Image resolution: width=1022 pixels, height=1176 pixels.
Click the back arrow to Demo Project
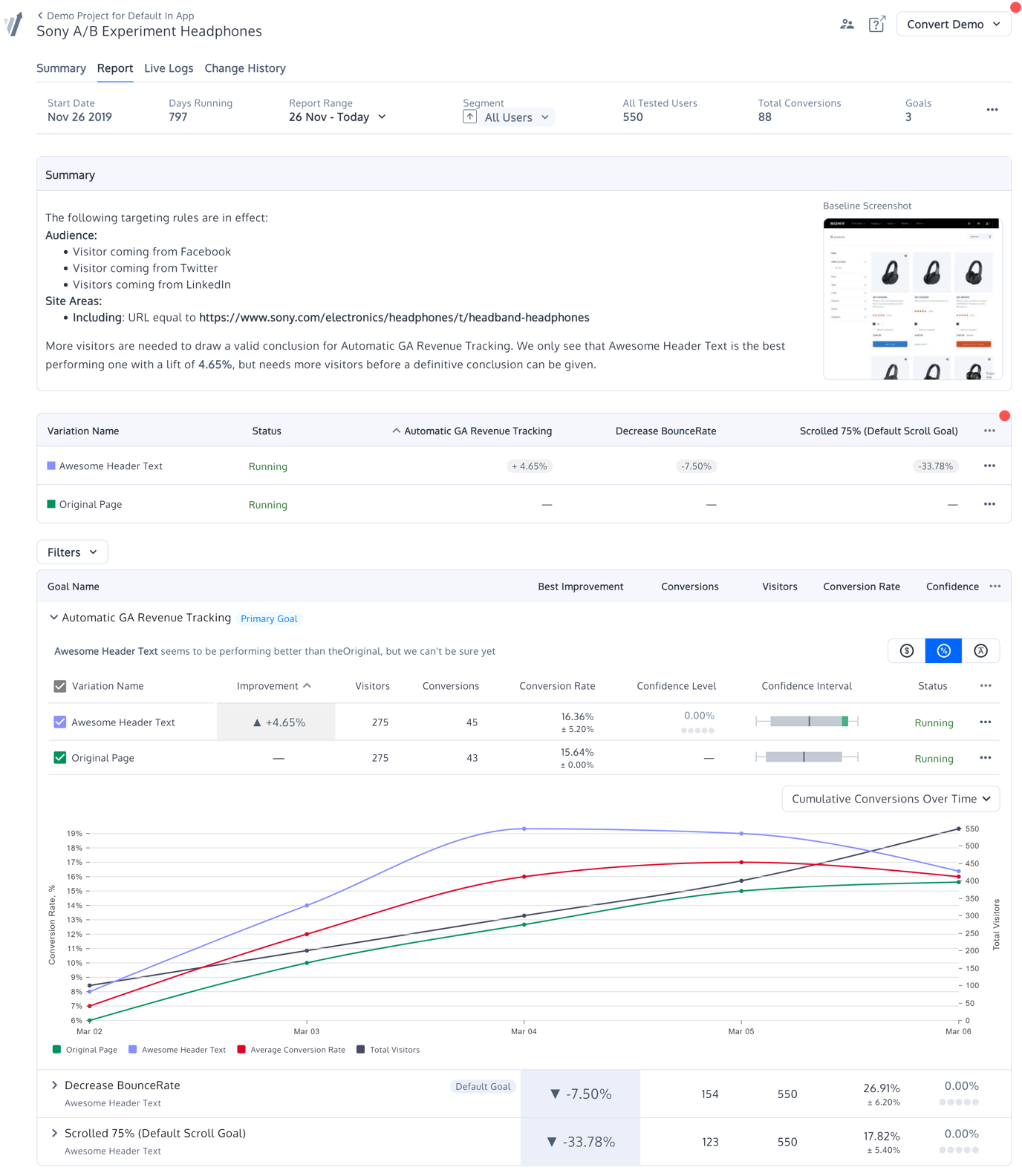click(x=40, y=16)
